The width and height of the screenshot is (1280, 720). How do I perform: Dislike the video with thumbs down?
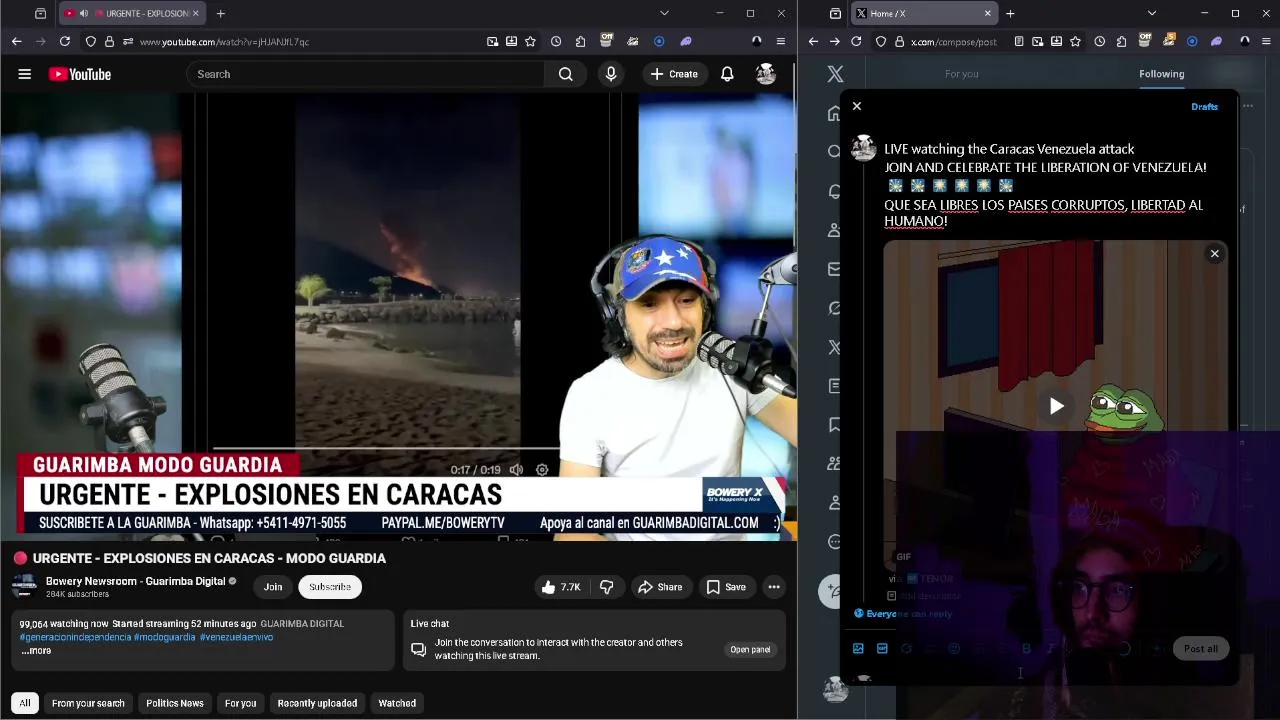(x=607, y=587)
